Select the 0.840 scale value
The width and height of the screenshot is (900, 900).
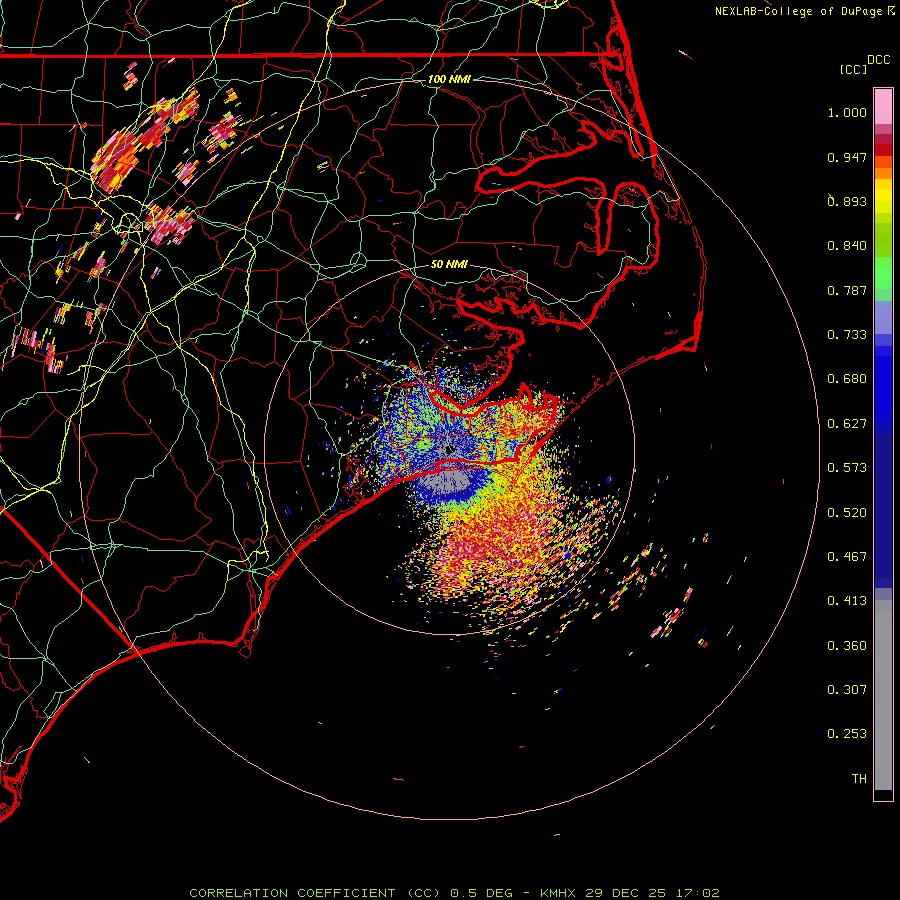click(847, 246)
